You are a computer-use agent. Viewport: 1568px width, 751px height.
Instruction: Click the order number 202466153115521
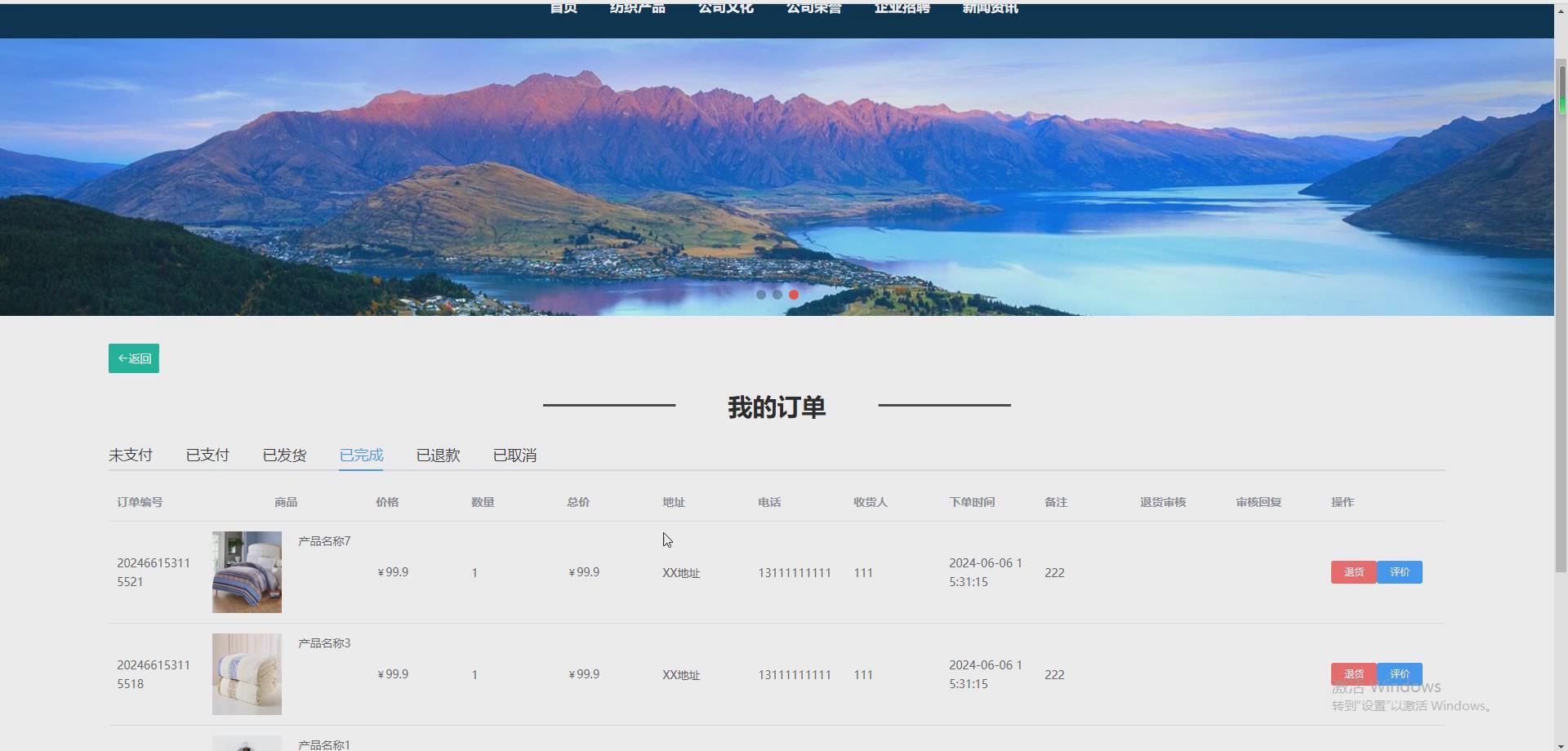154,572
